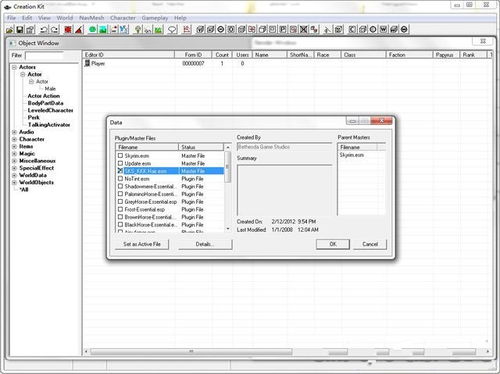Click the light bulb toolbar icon
Screen dimensions: 500x374
pos(137,30)
